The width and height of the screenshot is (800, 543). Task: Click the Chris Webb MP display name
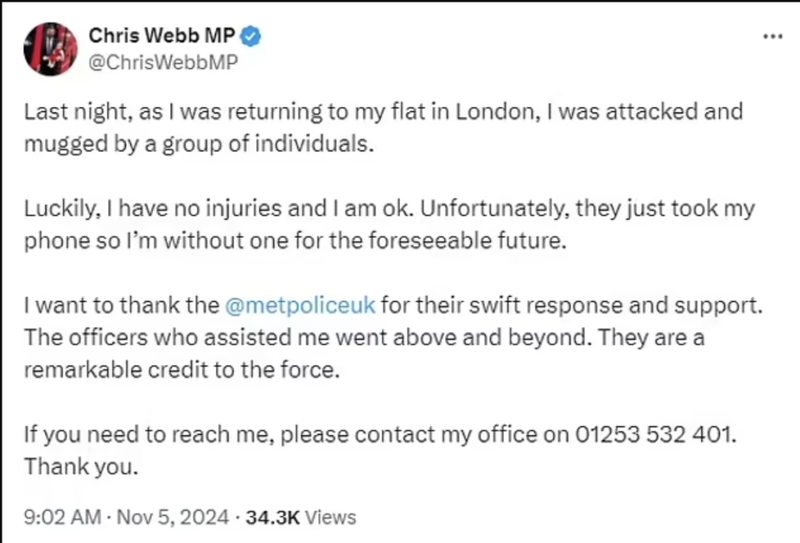click(x=162, y=36)
